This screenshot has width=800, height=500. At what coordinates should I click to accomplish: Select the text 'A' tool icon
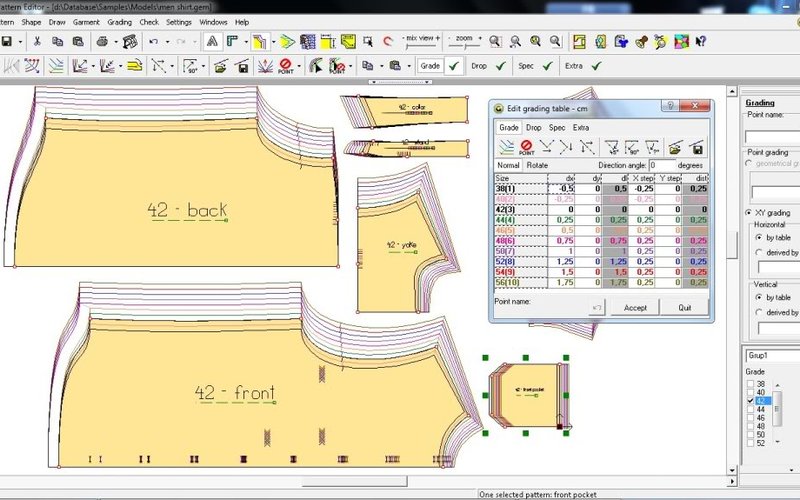pyautogui.click(x=212, y=42)
